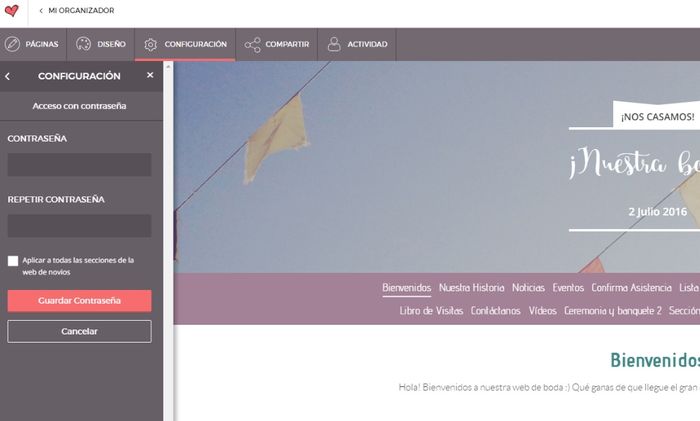This screenshot has width=700, height=421.
Task: Open Eventos in the site menu
Action: (568, 288)
